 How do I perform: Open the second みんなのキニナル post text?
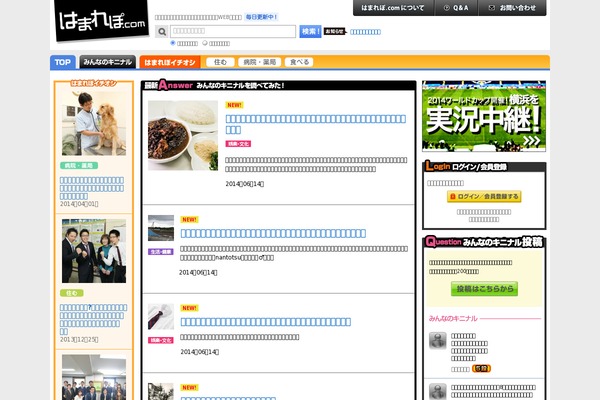(493, 391)
